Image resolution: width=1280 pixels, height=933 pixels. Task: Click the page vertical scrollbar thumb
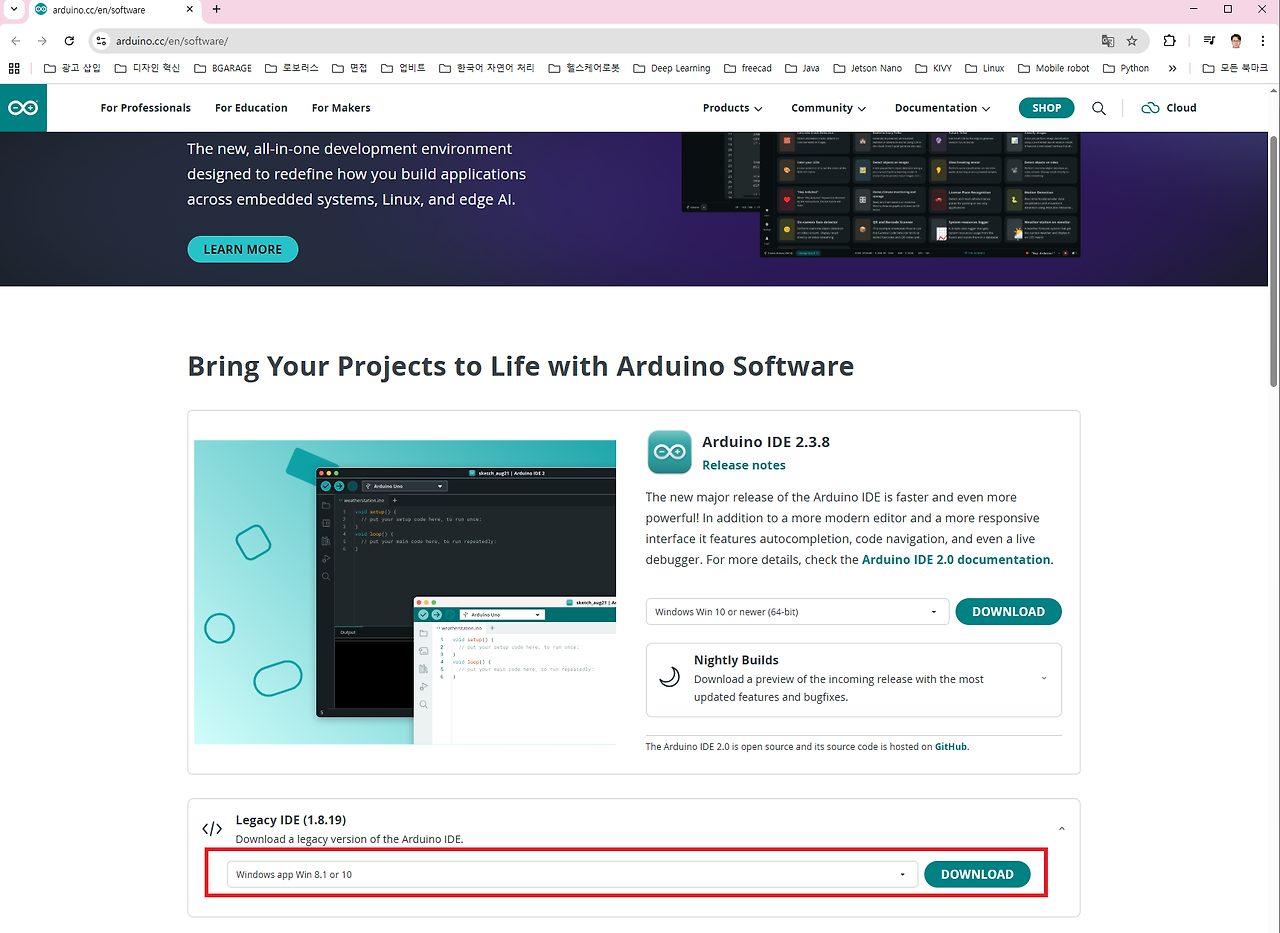pos(1273,260)
